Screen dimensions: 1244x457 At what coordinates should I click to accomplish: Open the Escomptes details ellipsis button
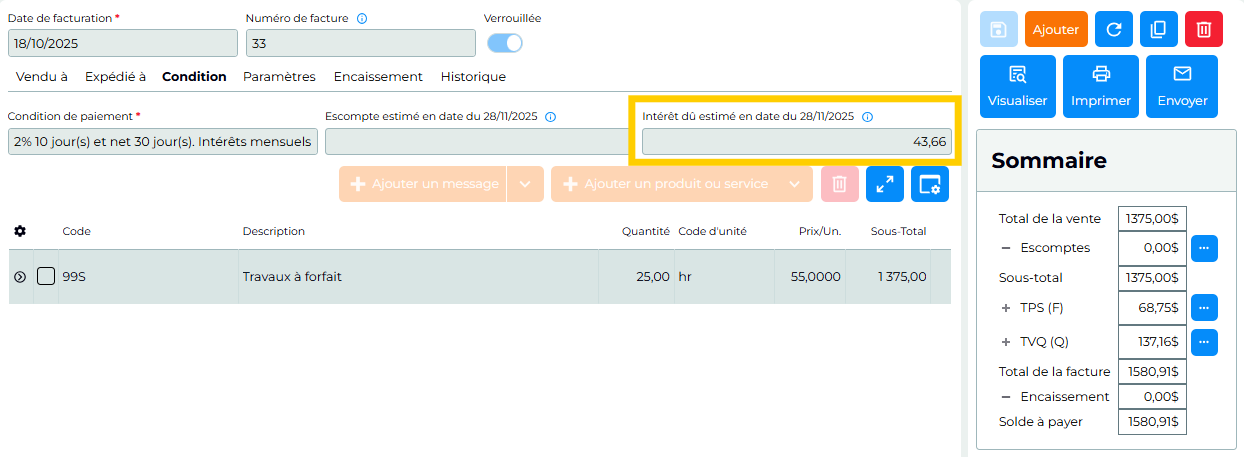click(x=1204, y=248)
